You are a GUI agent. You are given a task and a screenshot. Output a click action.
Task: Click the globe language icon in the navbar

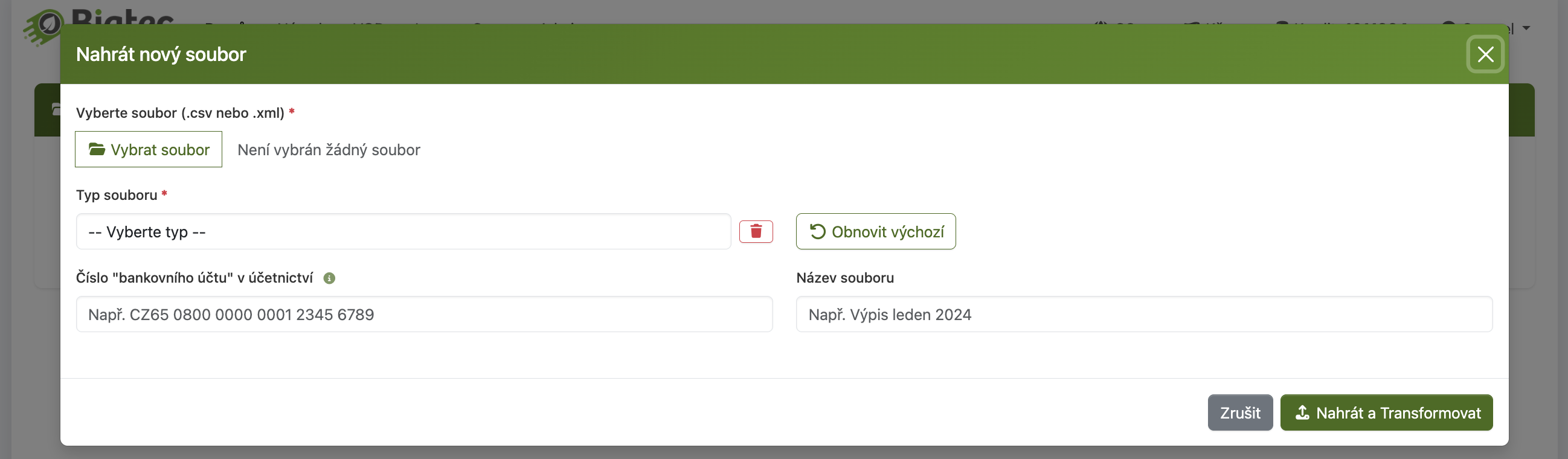1100,24
